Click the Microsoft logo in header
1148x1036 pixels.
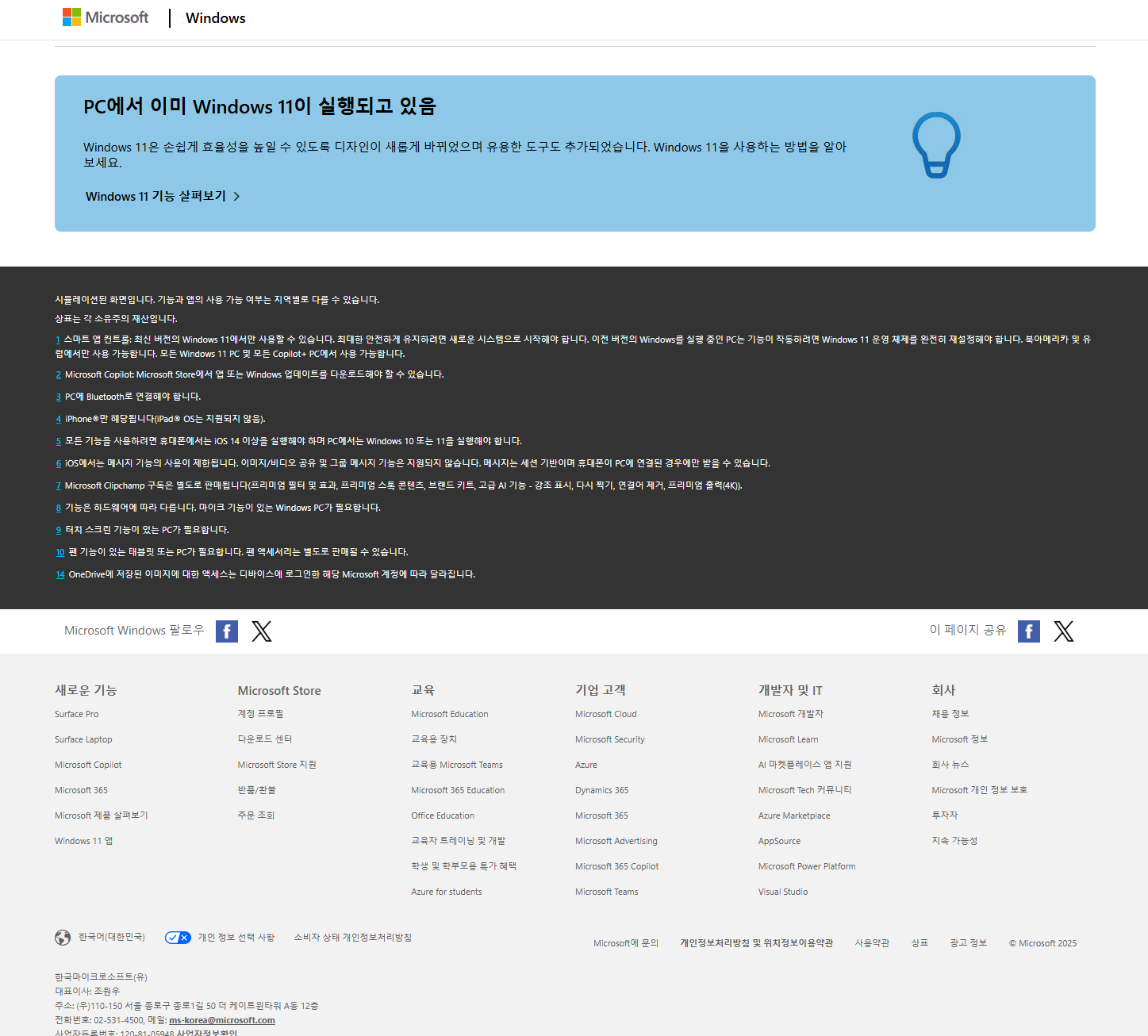106,17
